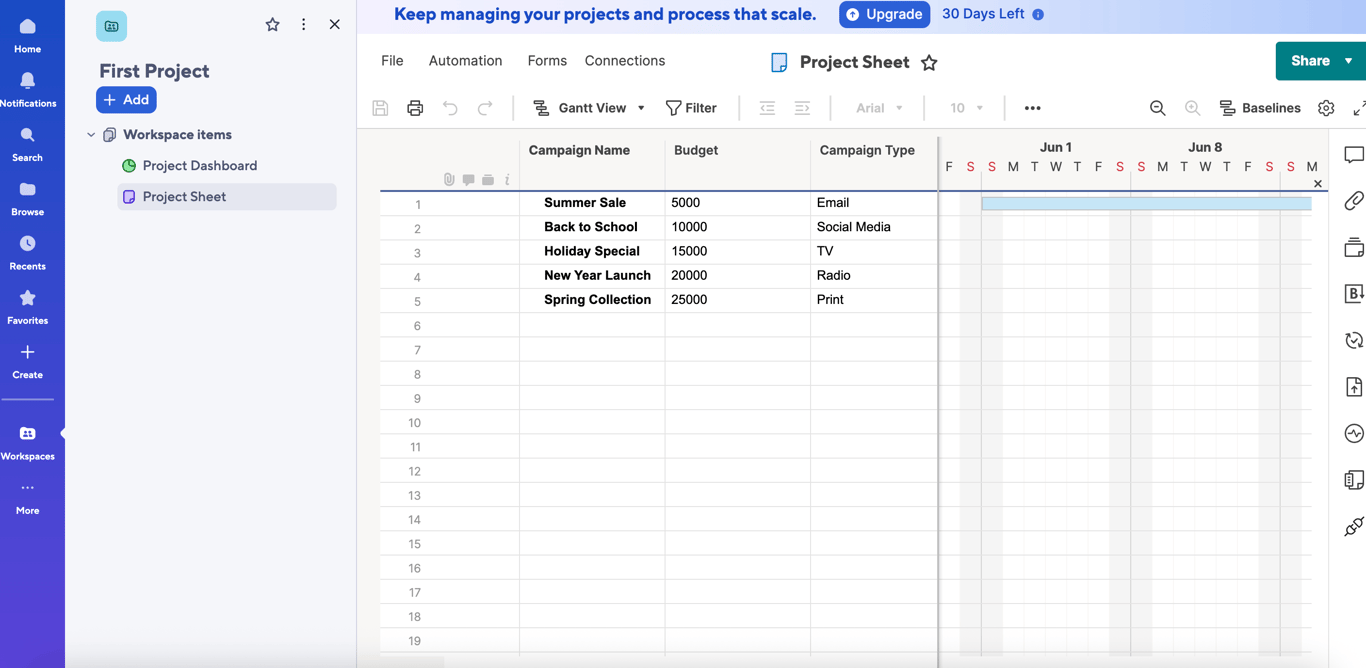Open the connectors plug icon

pyautogui.click(x=1354, y=526)
